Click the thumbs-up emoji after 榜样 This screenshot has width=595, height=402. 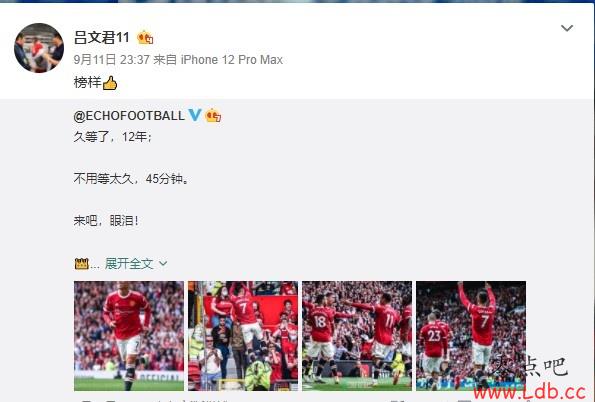point(110,83)
